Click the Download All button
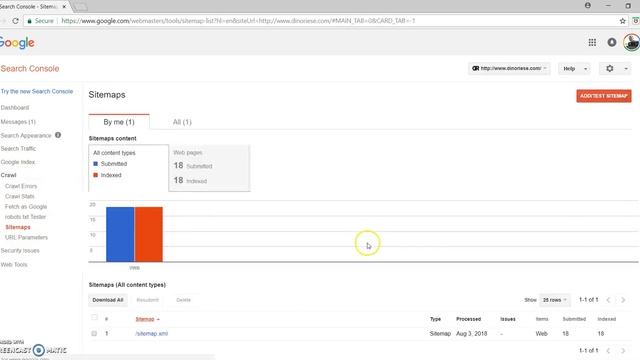The width and height of the screenshot is (640, 360). tap(108, 300)
